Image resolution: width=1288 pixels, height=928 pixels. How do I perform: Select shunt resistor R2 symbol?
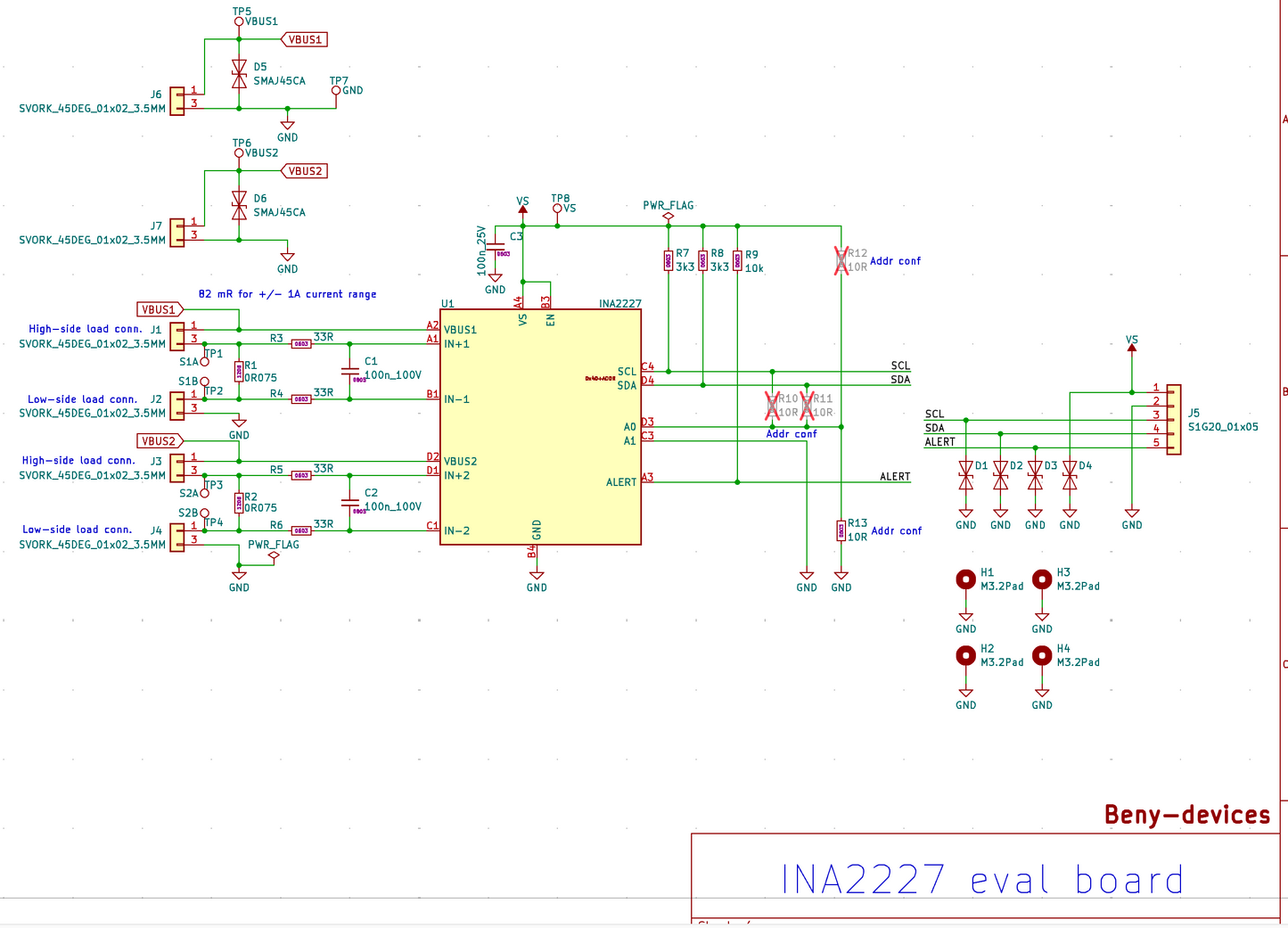(x=239, y=503)
